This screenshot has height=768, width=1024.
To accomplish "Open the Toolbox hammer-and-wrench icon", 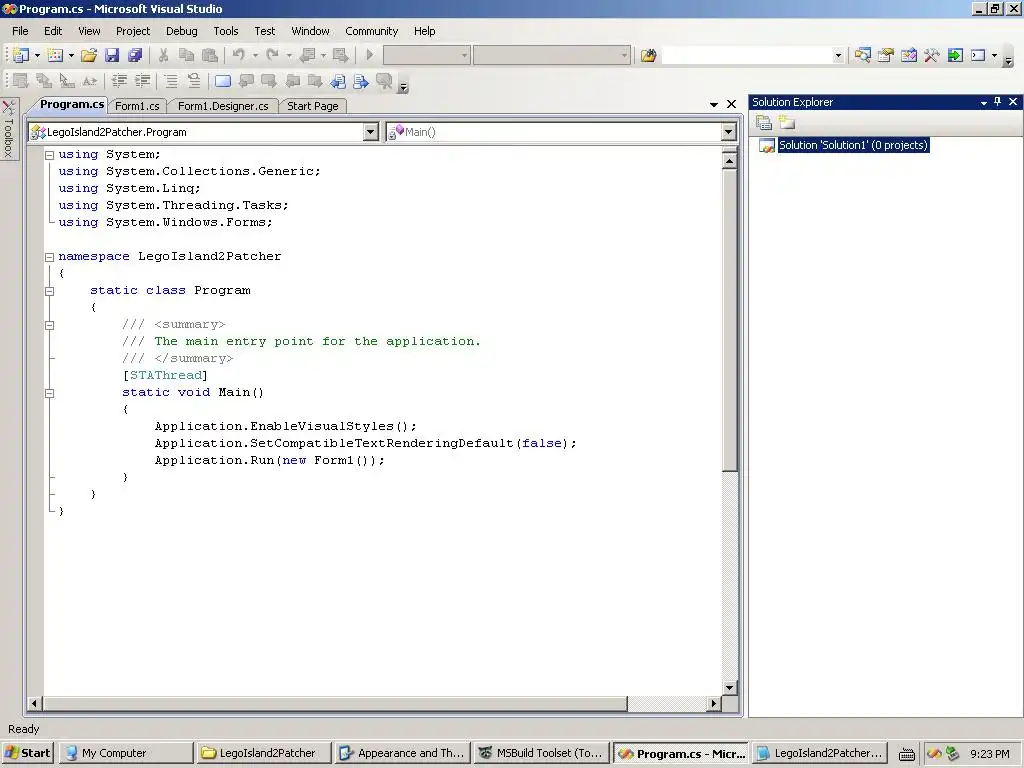I will pos(931,56).
